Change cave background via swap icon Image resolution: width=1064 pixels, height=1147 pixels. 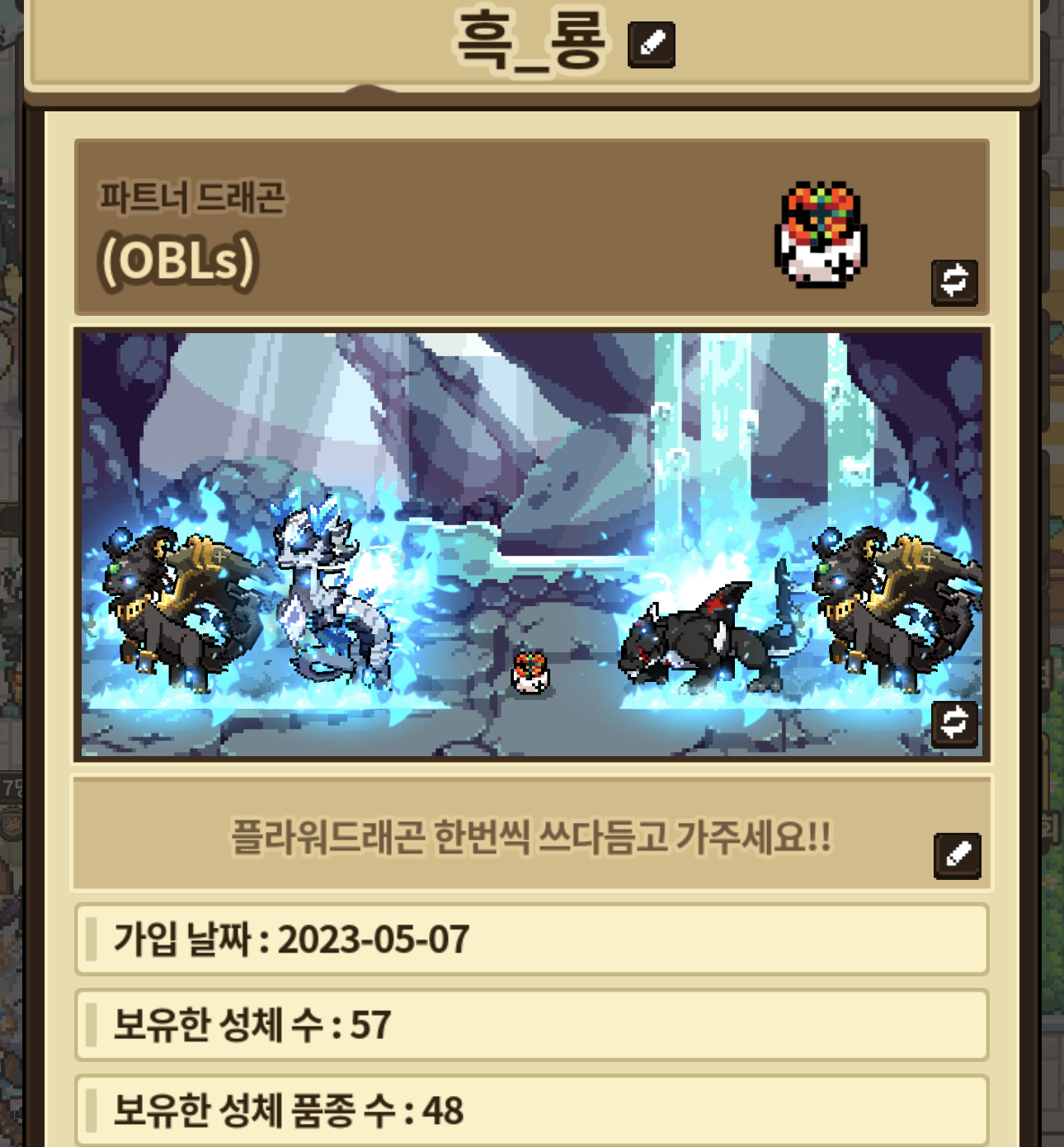954,724
